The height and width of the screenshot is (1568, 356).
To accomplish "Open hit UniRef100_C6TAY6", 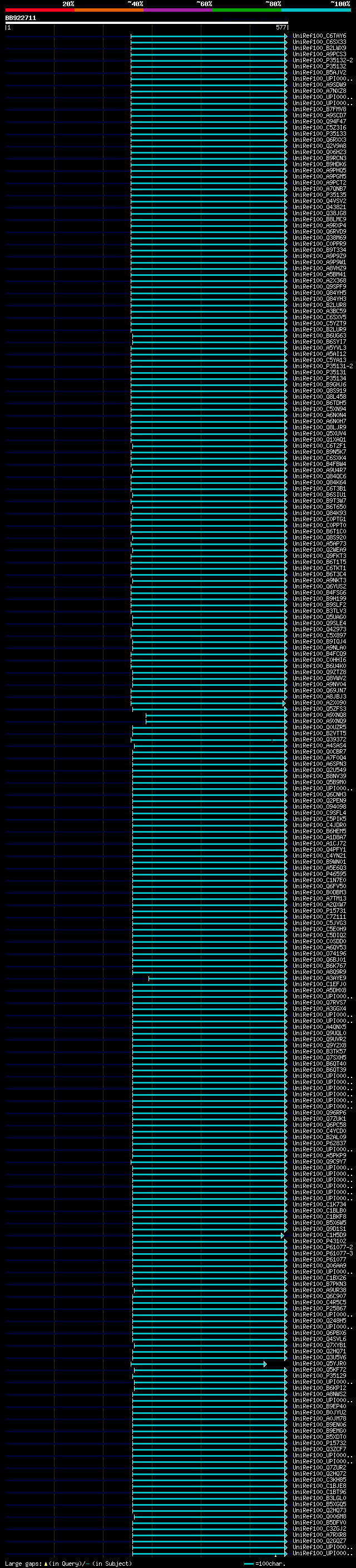I will (319, 36).
